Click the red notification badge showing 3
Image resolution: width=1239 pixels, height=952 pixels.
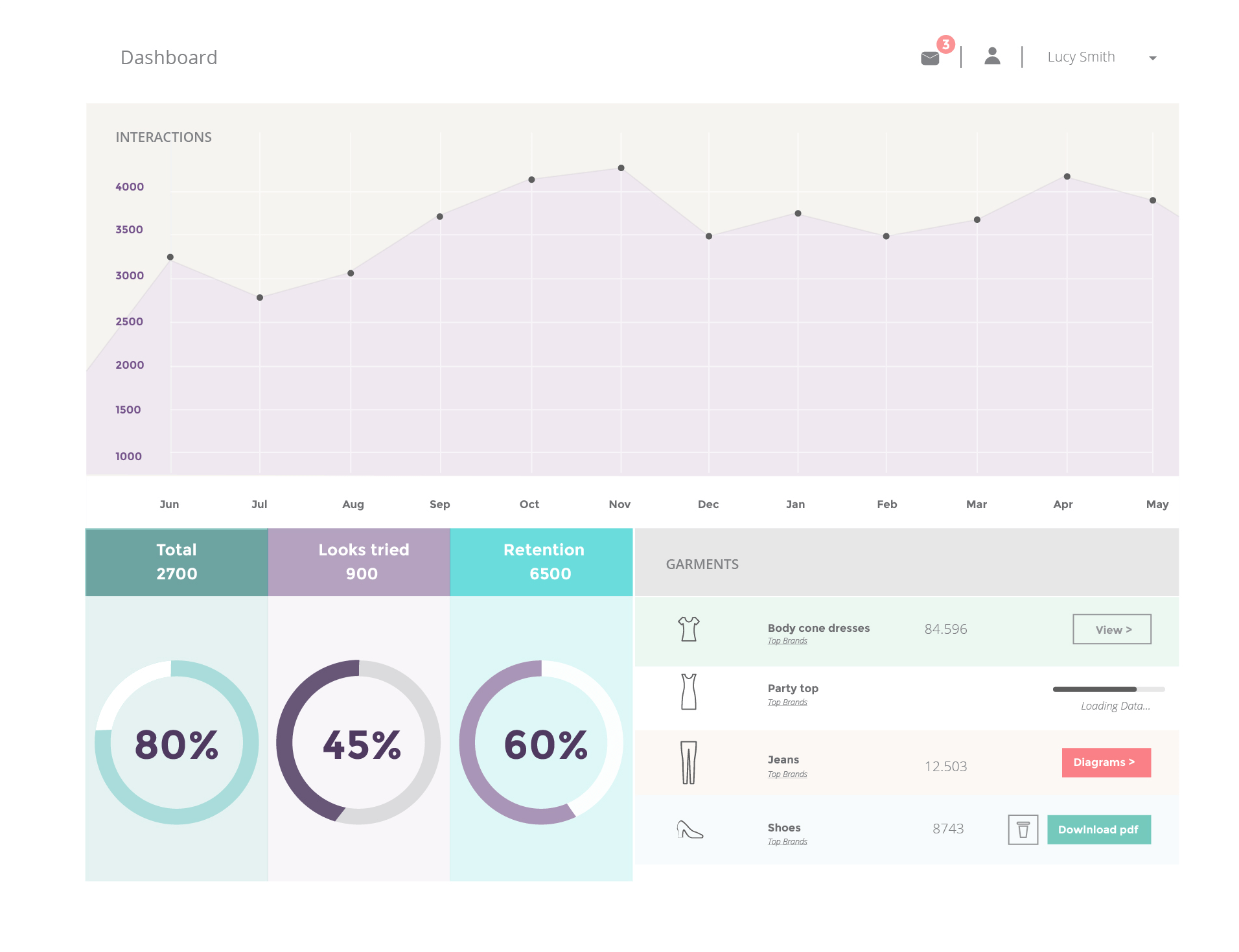pos(946,44)
